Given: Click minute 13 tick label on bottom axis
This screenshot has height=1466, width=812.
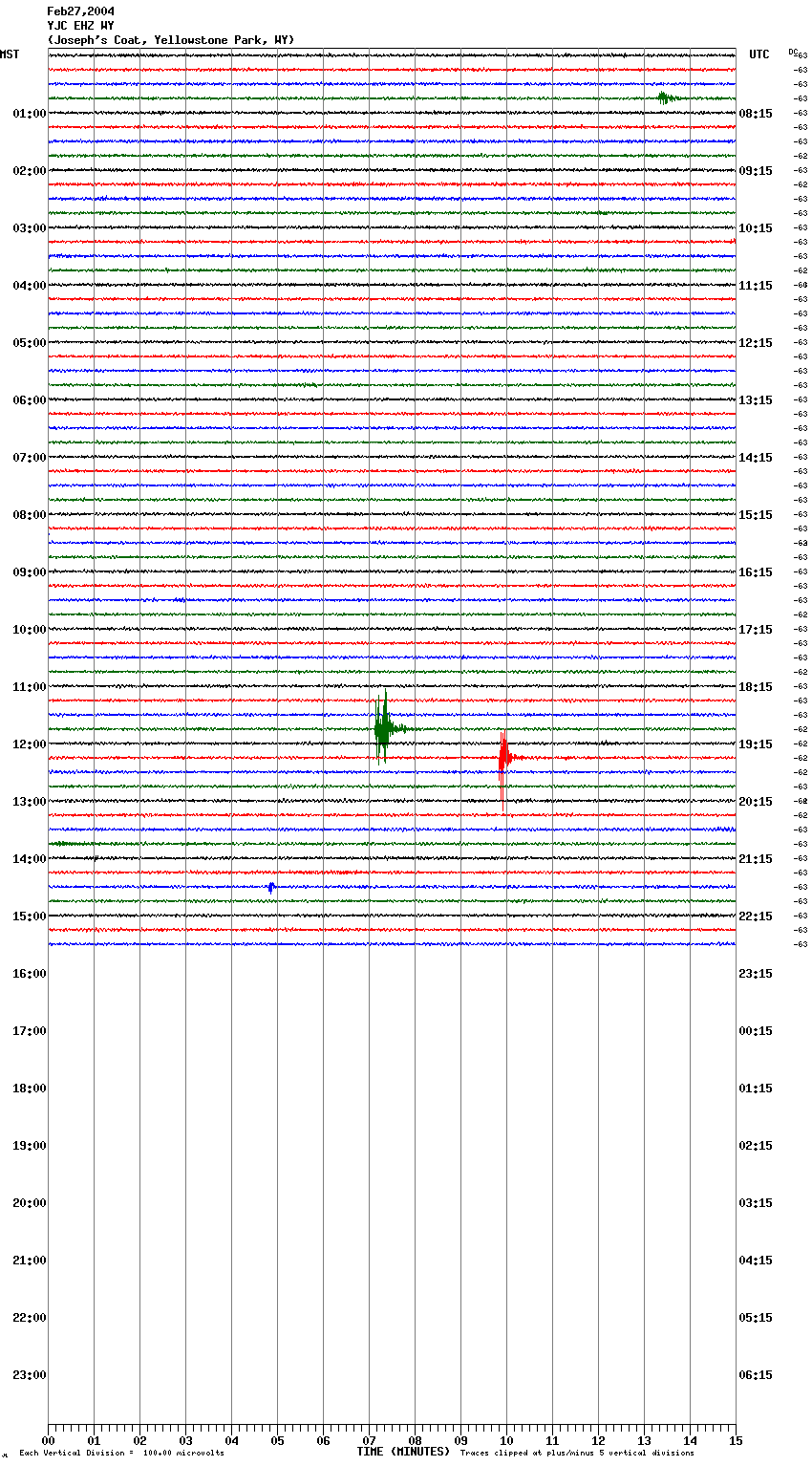Looking at the screenshot, I should coord(644,1440).
